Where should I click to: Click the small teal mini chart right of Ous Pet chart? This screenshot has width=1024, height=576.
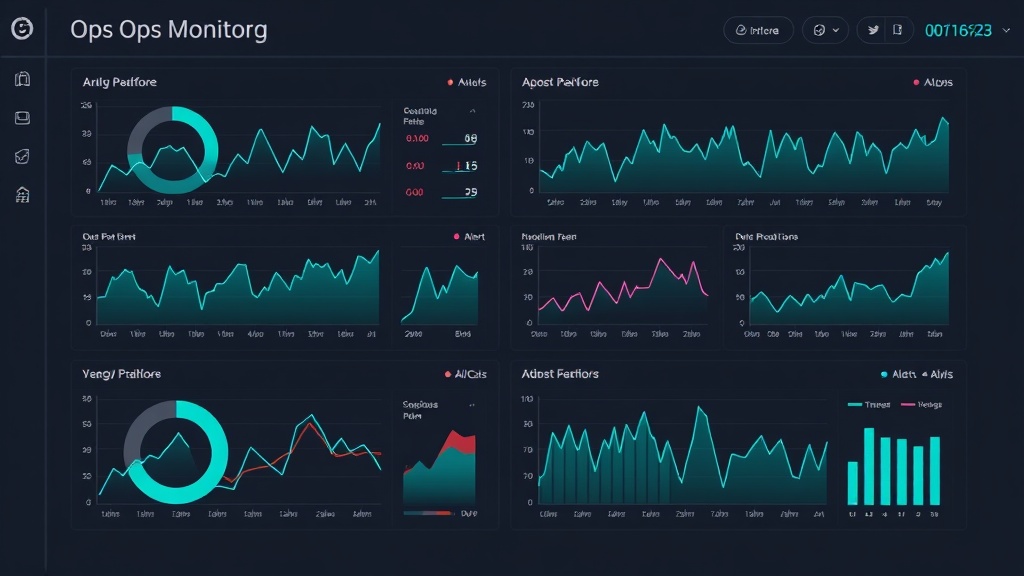(x=440, y=295)
